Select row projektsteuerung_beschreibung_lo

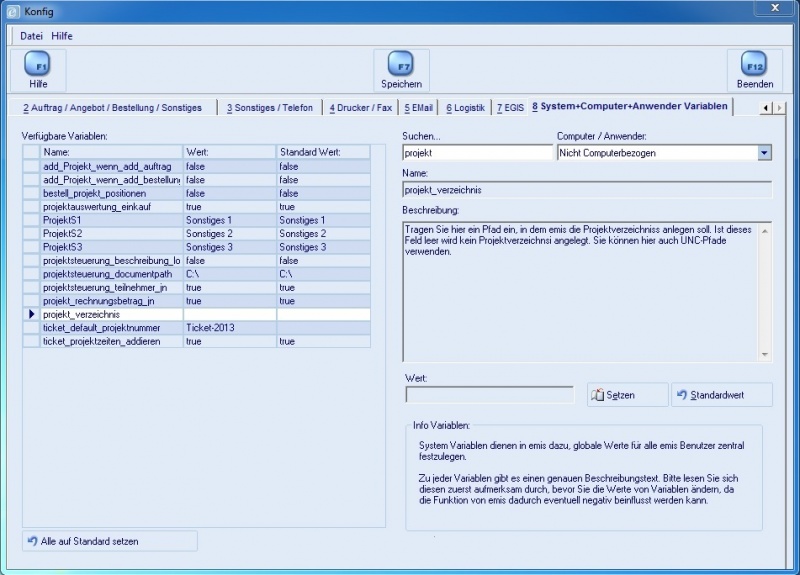click(196, 261)
